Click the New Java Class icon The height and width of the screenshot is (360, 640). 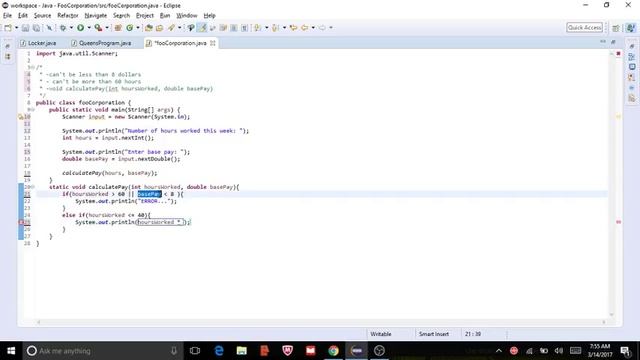130,28
